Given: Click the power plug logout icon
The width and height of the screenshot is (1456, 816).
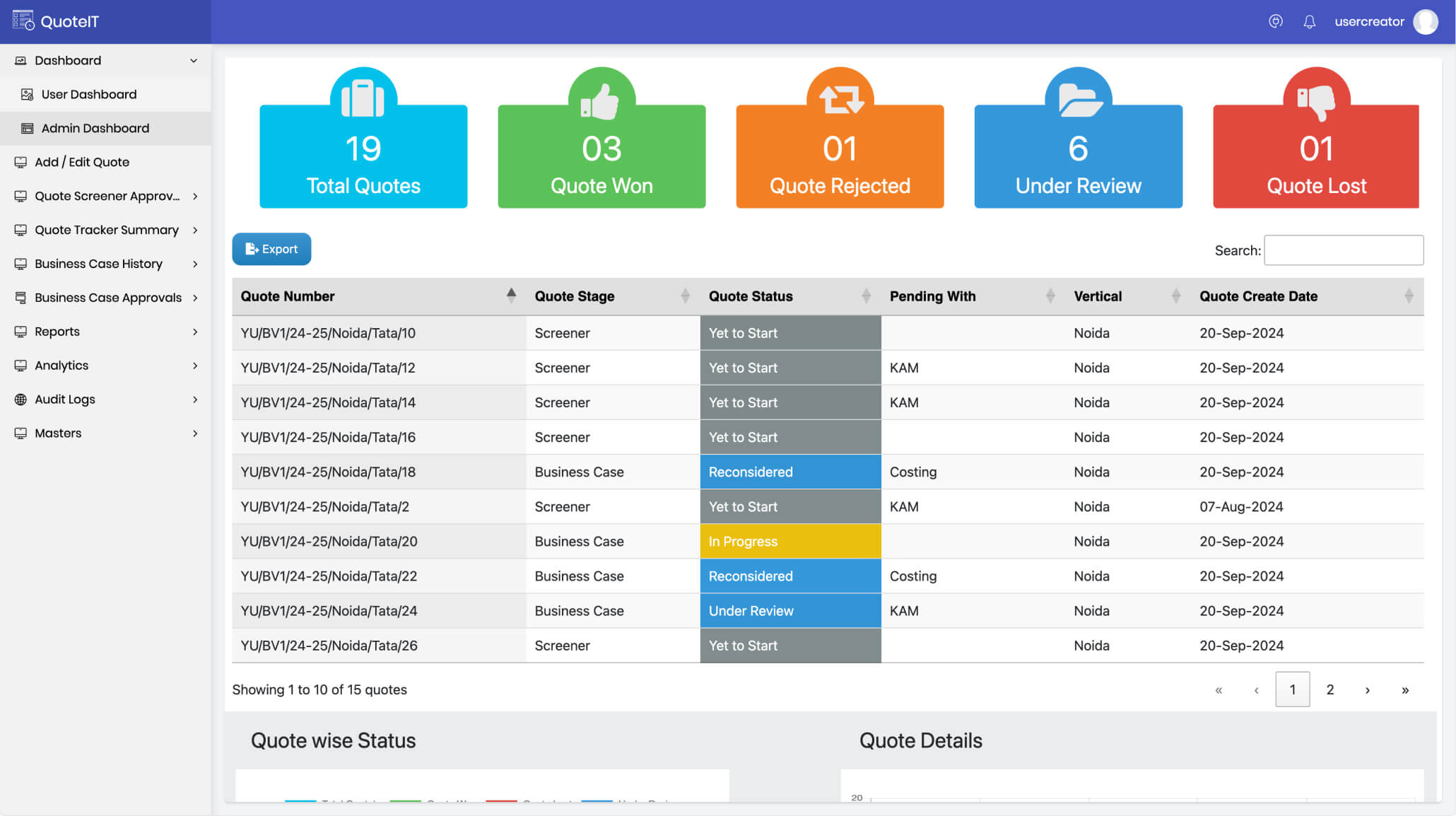Looking at the screenshot, I should coord(1275,21).
